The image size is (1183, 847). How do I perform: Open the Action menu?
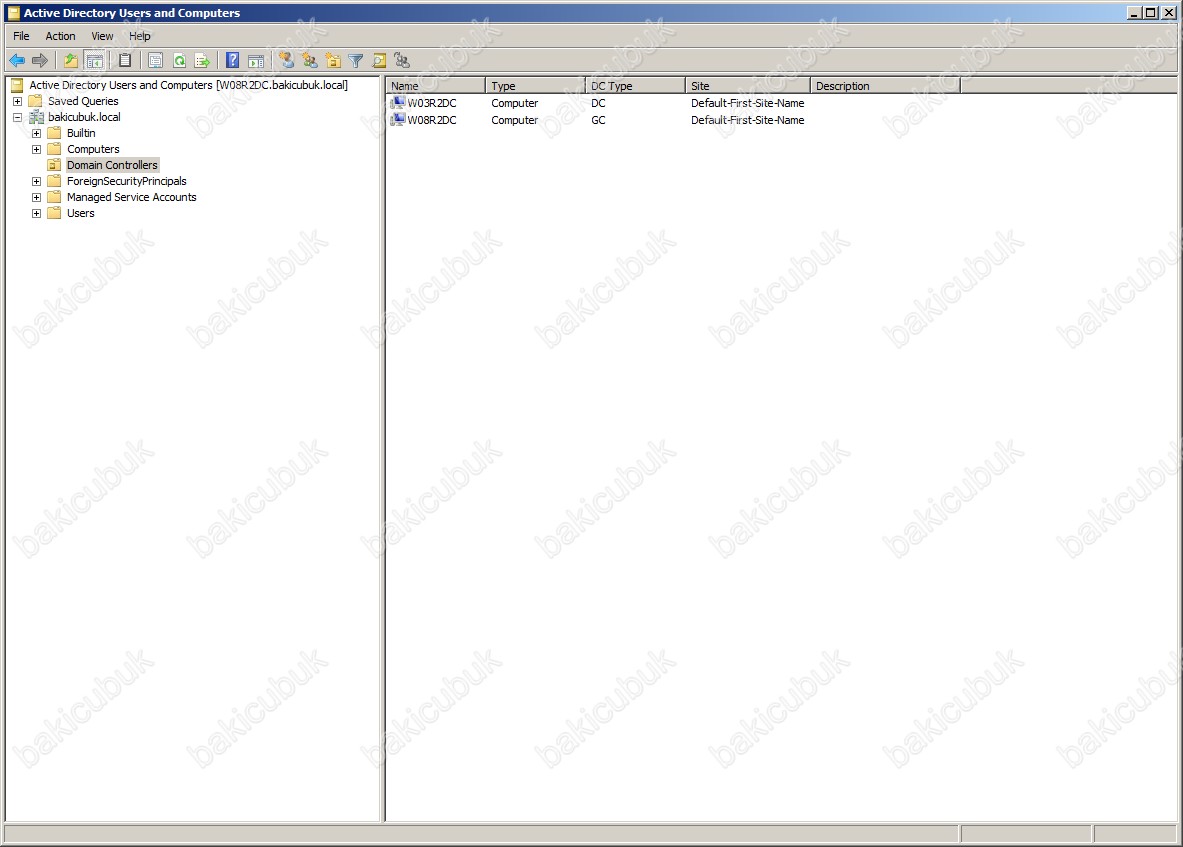60,35
